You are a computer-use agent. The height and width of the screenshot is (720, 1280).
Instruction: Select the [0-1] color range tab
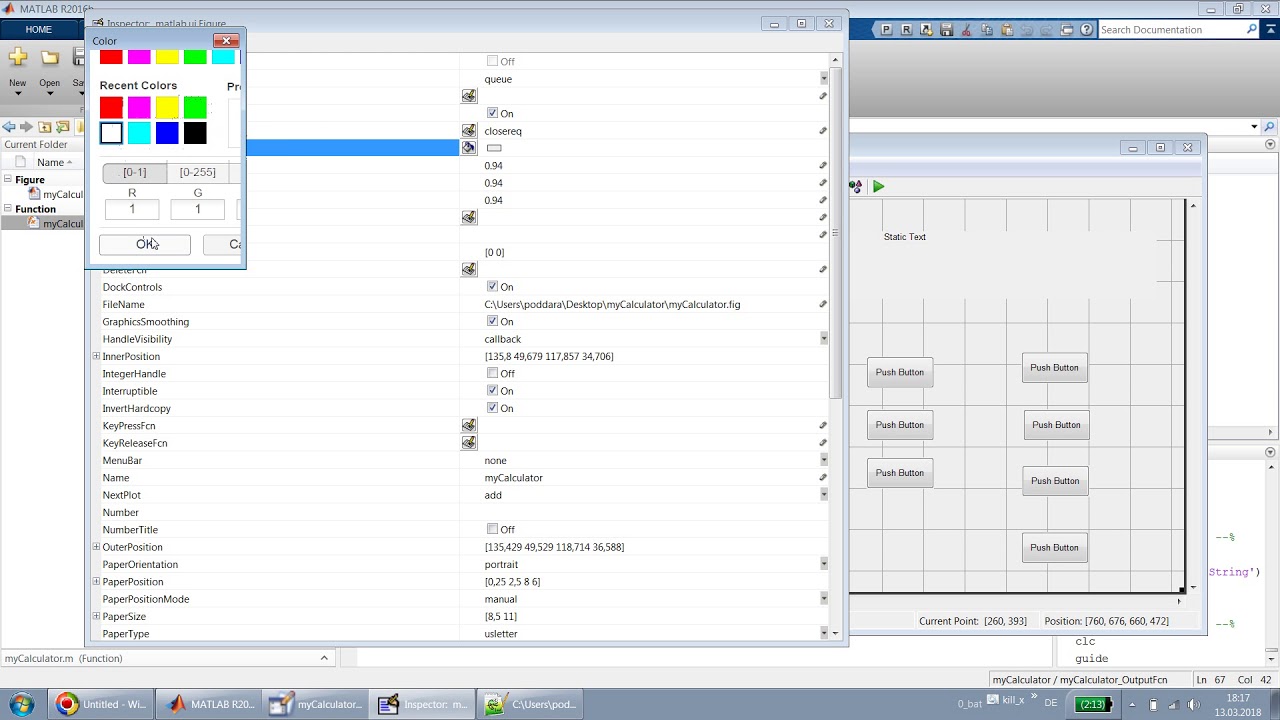135,172
